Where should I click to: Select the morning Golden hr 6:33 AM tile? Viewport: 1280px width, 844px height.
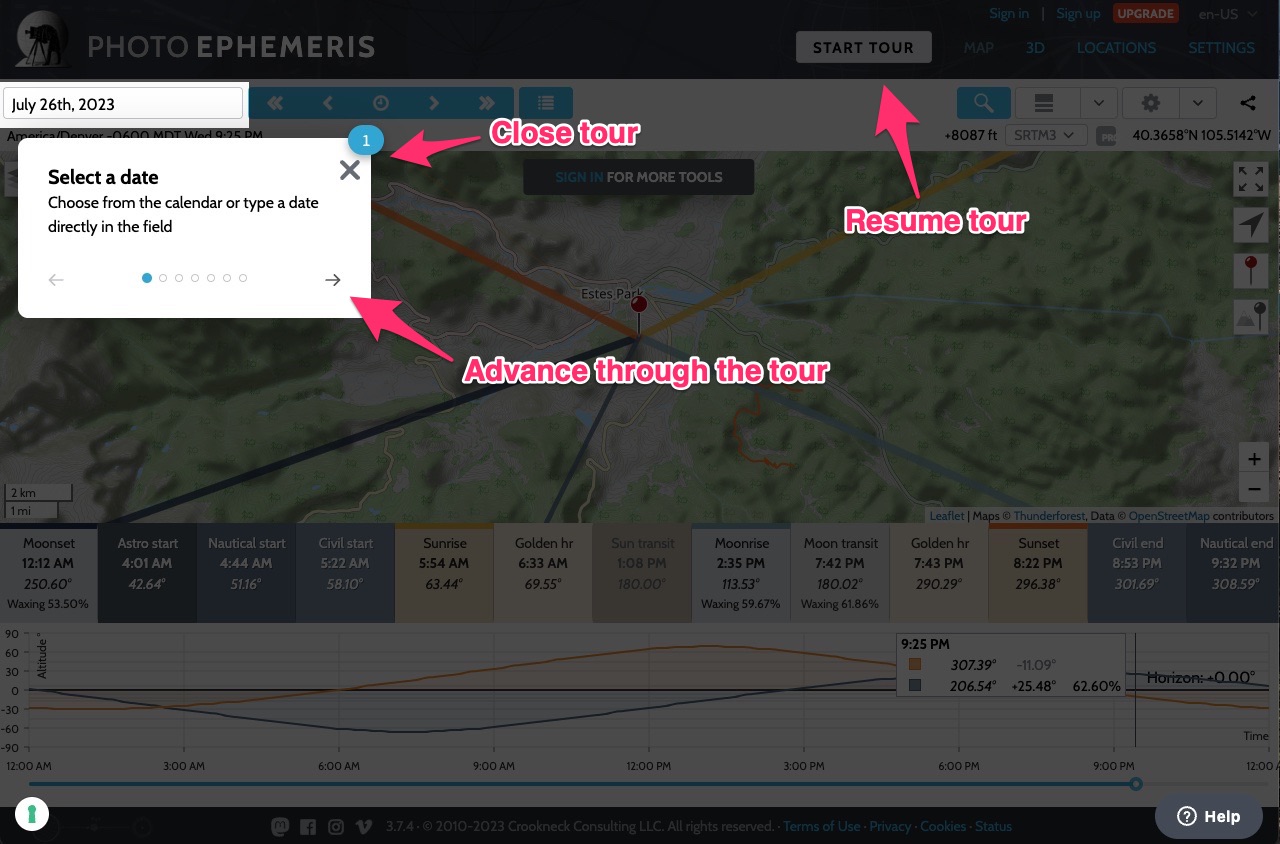[x=543, y=573]
